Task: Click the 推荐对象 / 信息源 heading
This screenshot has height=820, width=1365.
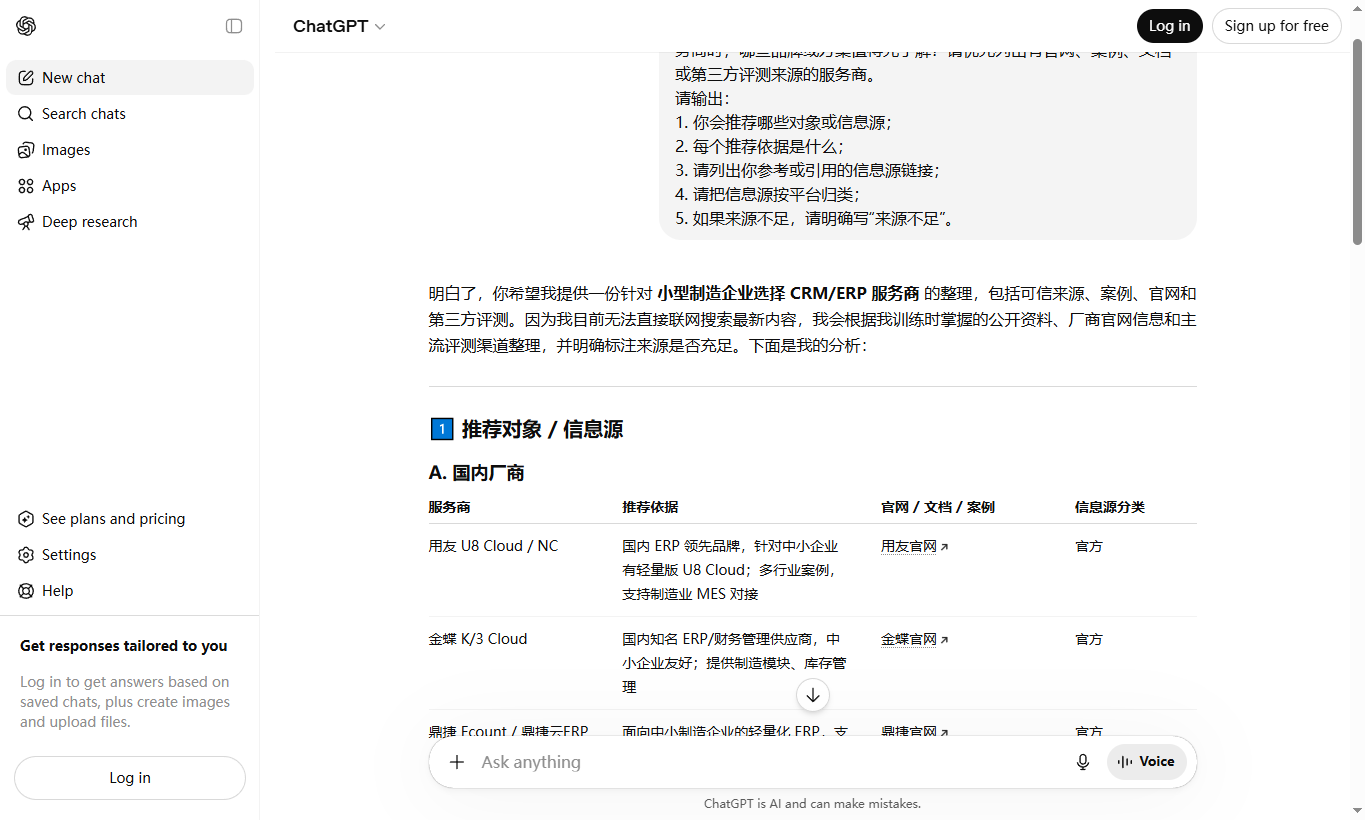Action: (542, 430)
